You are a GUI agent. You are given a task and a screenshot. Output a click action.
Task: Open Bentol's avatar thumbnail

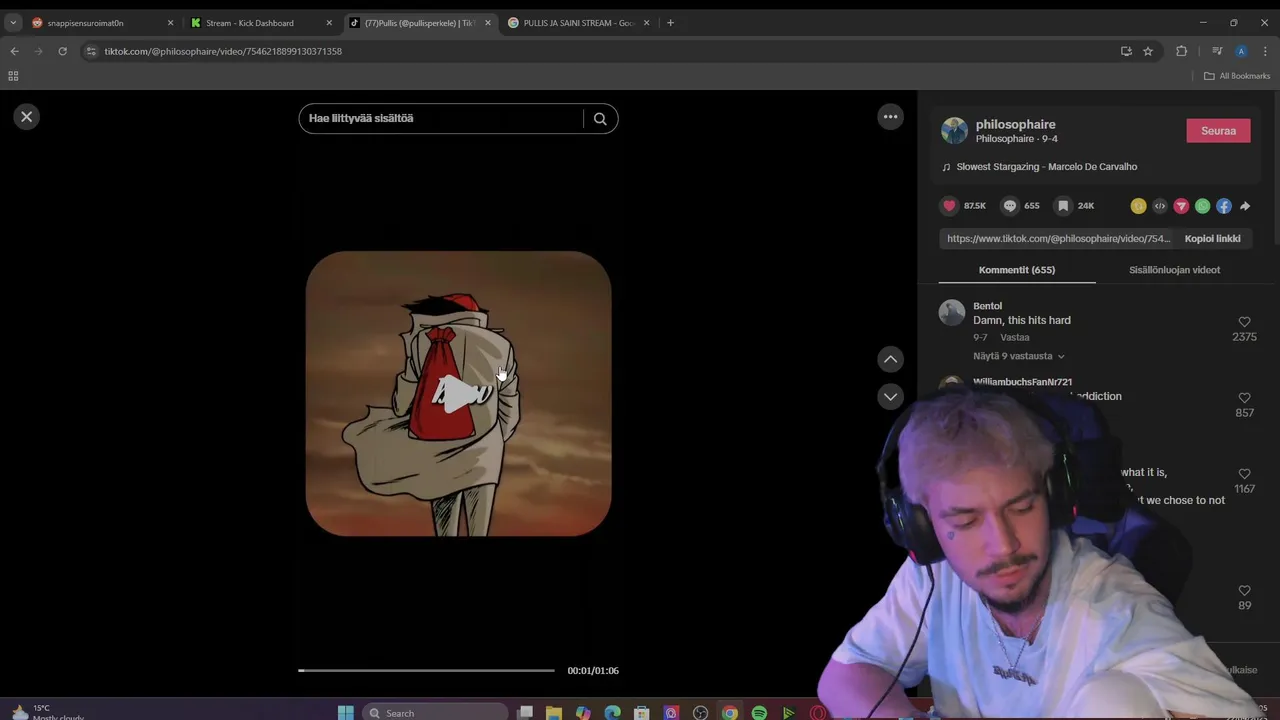pos(951,313)
